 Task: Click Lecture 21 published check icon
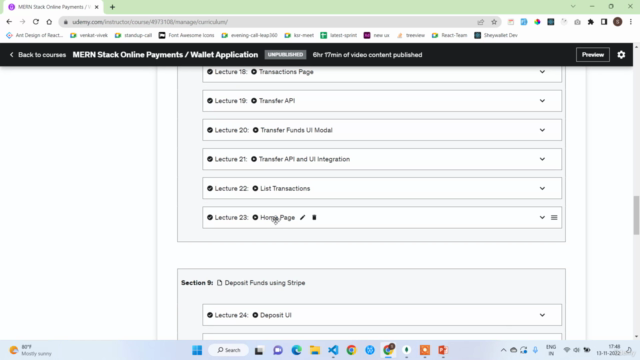click(x=210, y=159)
